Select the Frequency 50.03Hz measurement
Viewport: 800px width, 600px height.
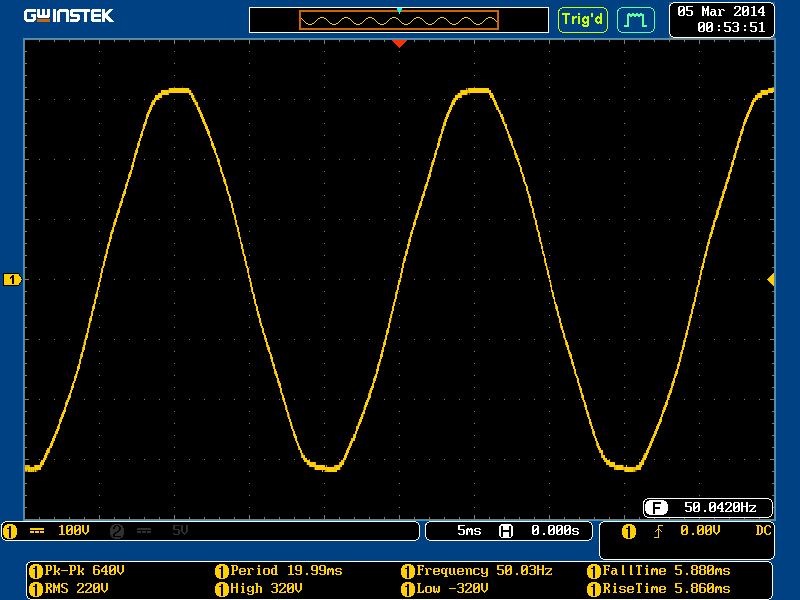pos(477,571)
